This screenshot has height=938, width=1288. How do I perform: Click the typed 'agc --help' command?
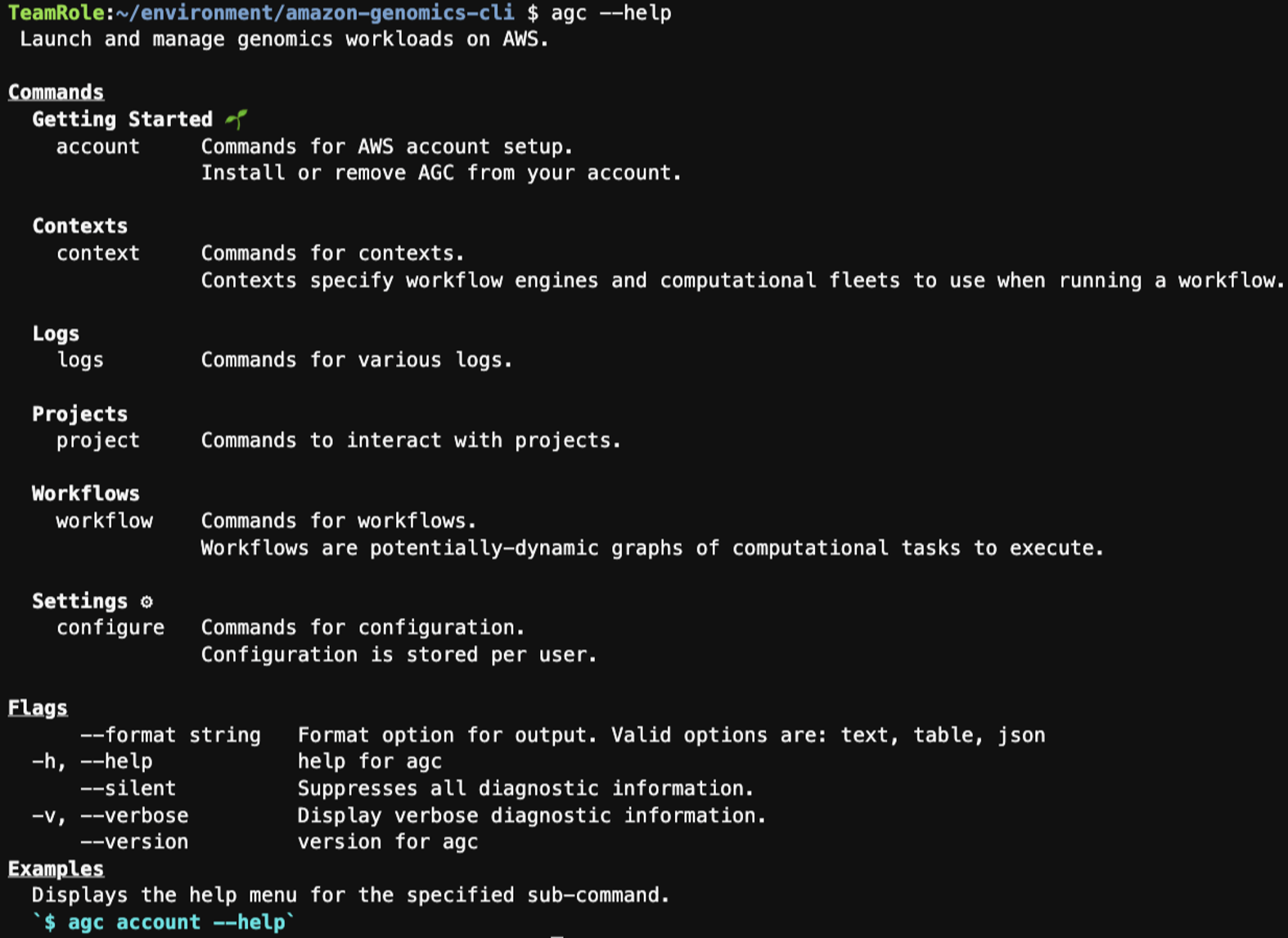pyautogui.click(x=611, y=13)
